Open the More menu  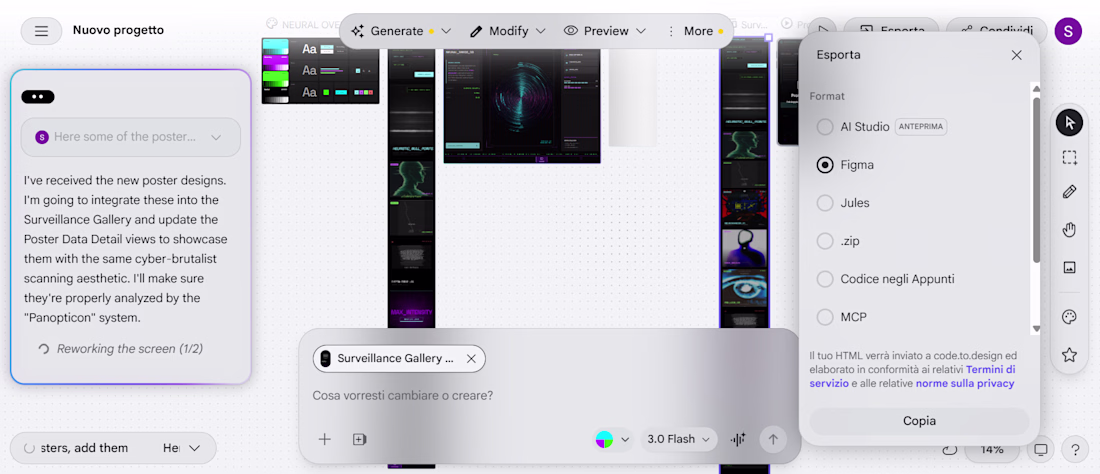[x=694, y=31]
